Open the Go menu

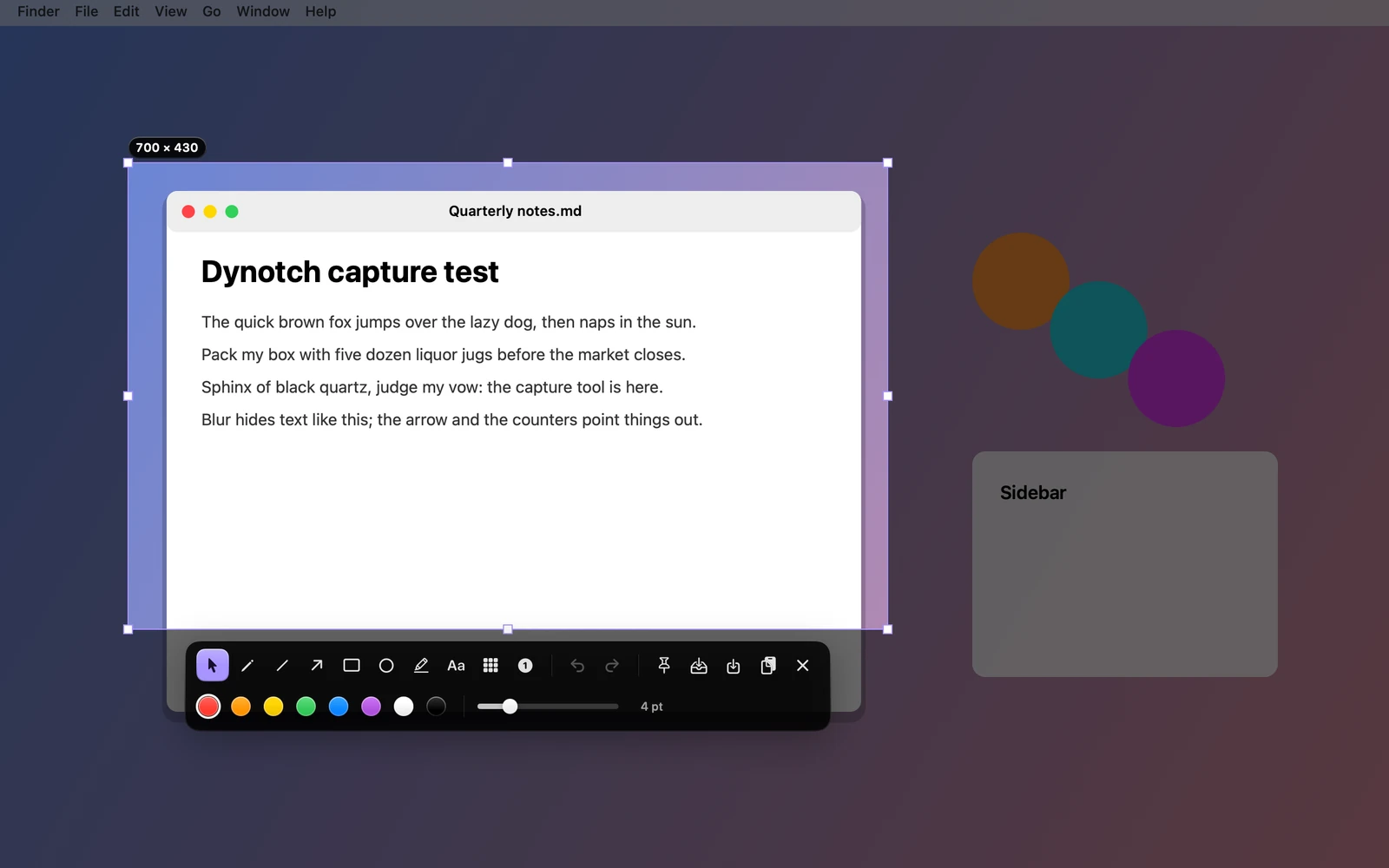(212, 11)
